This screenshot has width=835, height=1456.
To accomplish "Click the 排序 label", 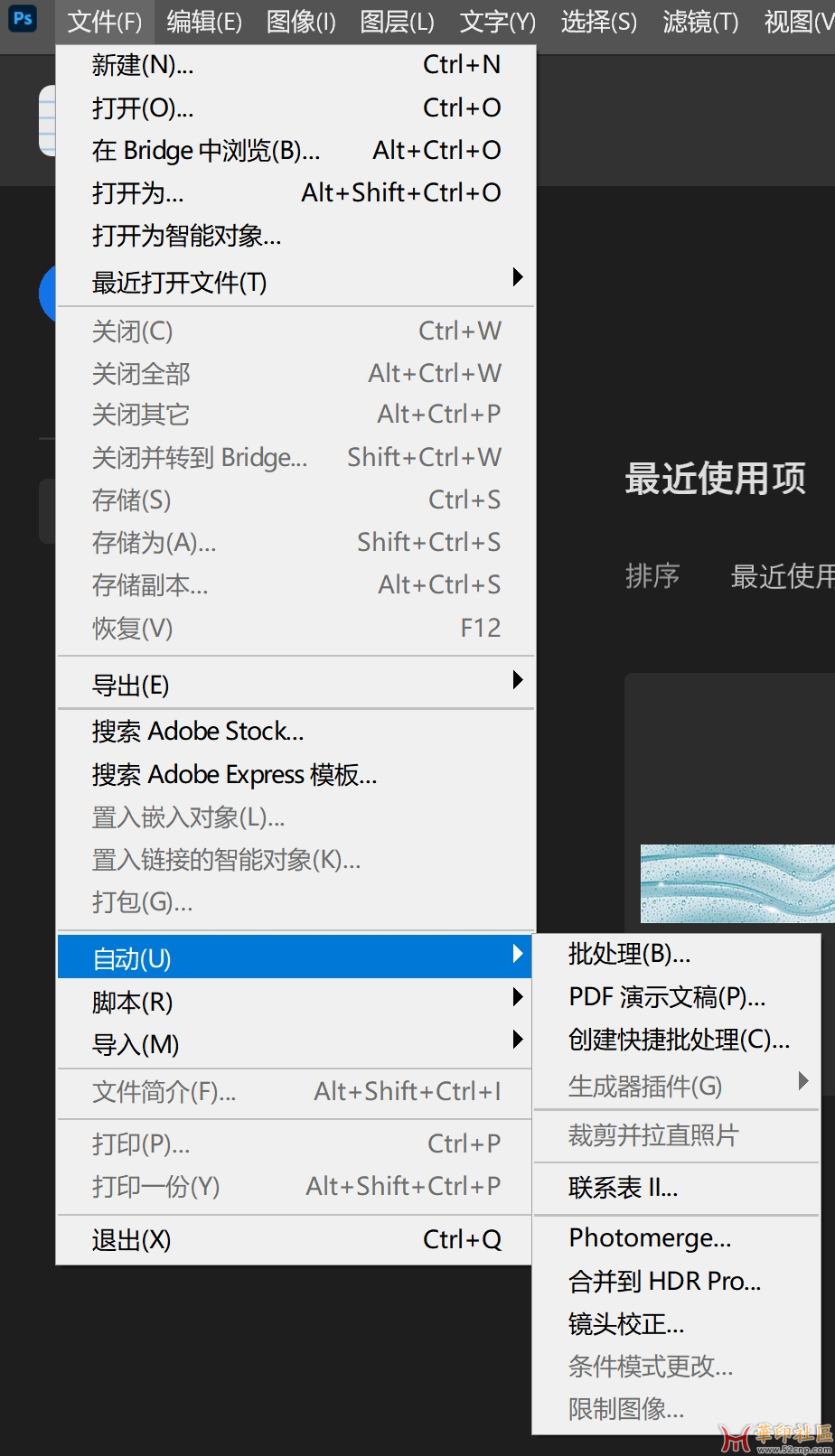I will [652, 575].
